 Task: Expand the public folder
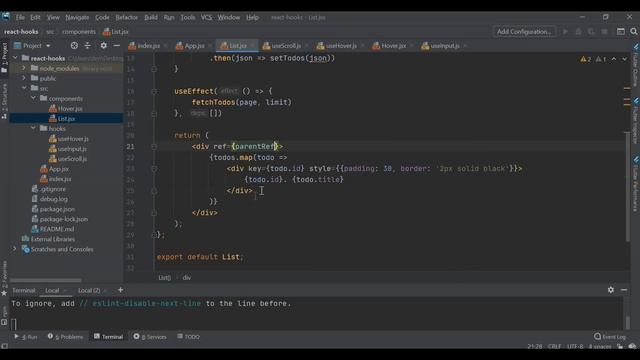(24, 78)
